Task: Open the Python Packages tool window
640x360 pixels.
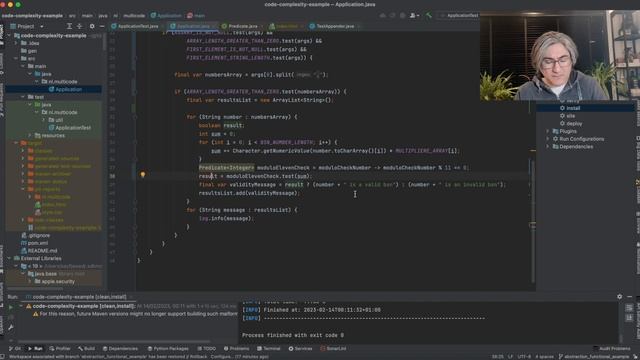Action: [168, 349]
